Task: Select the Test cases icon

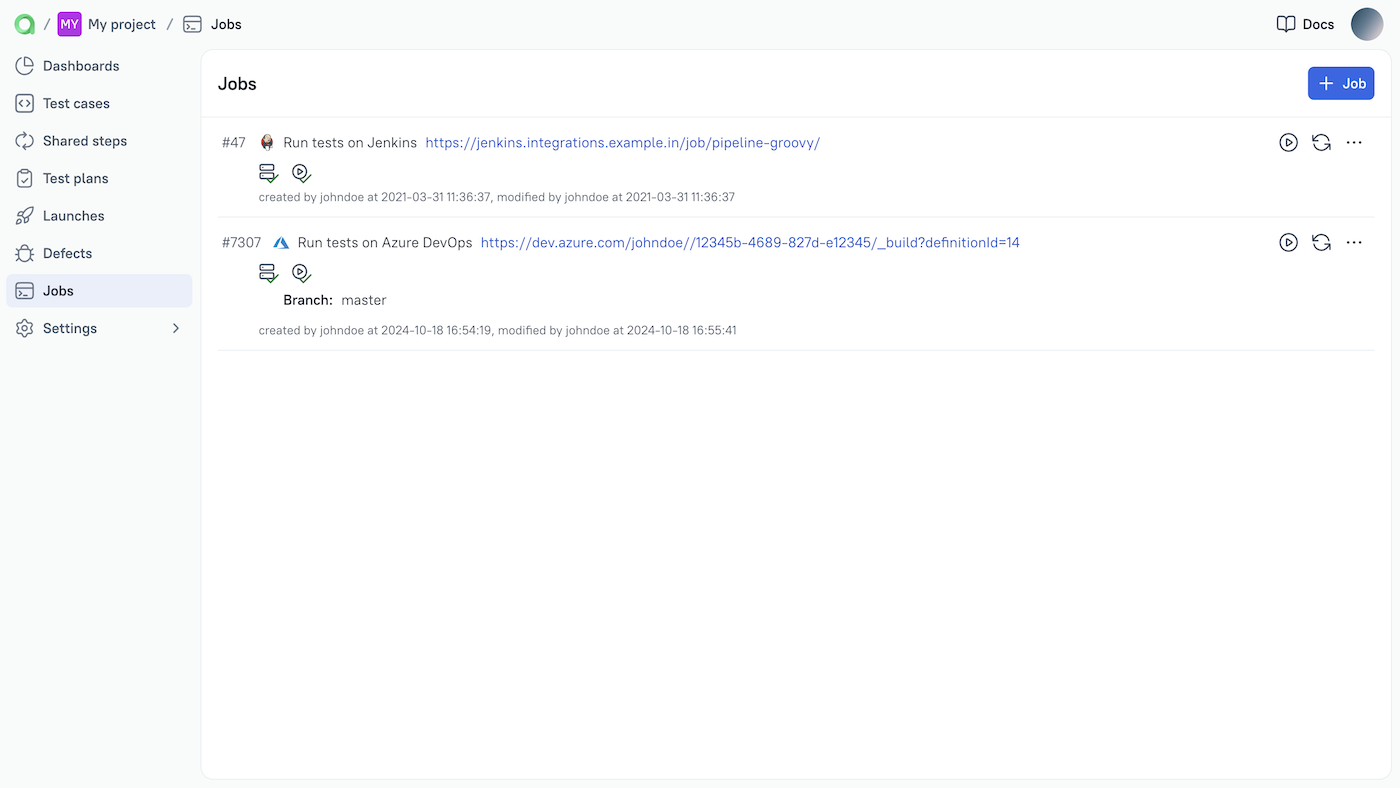Action: point(24,103)
